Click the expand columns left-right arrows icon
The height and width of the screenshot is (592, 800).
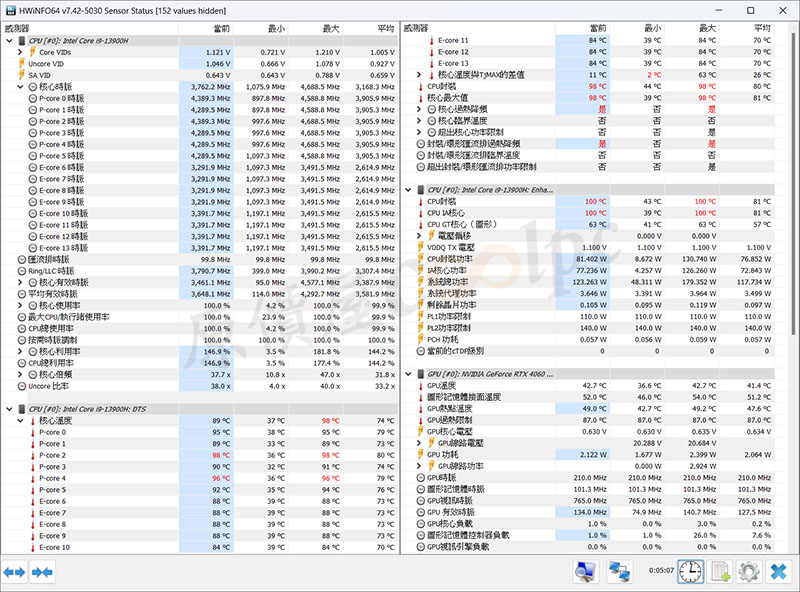(14, 572)
